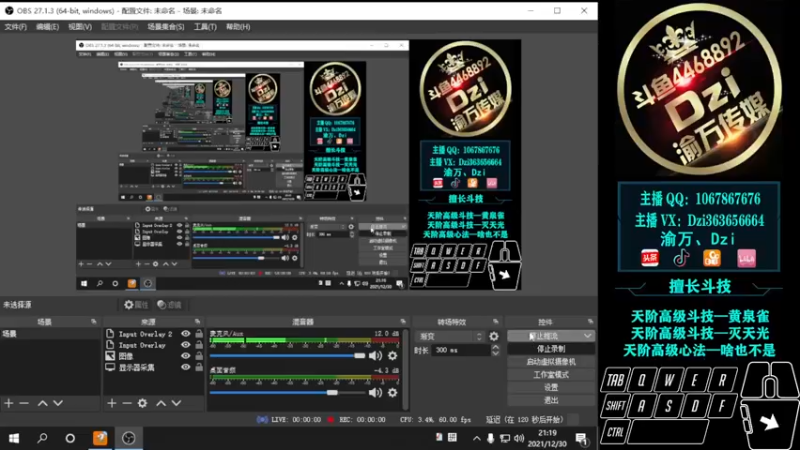Click the OBS preview canvas
800x450 pixels.
[298, 165]
